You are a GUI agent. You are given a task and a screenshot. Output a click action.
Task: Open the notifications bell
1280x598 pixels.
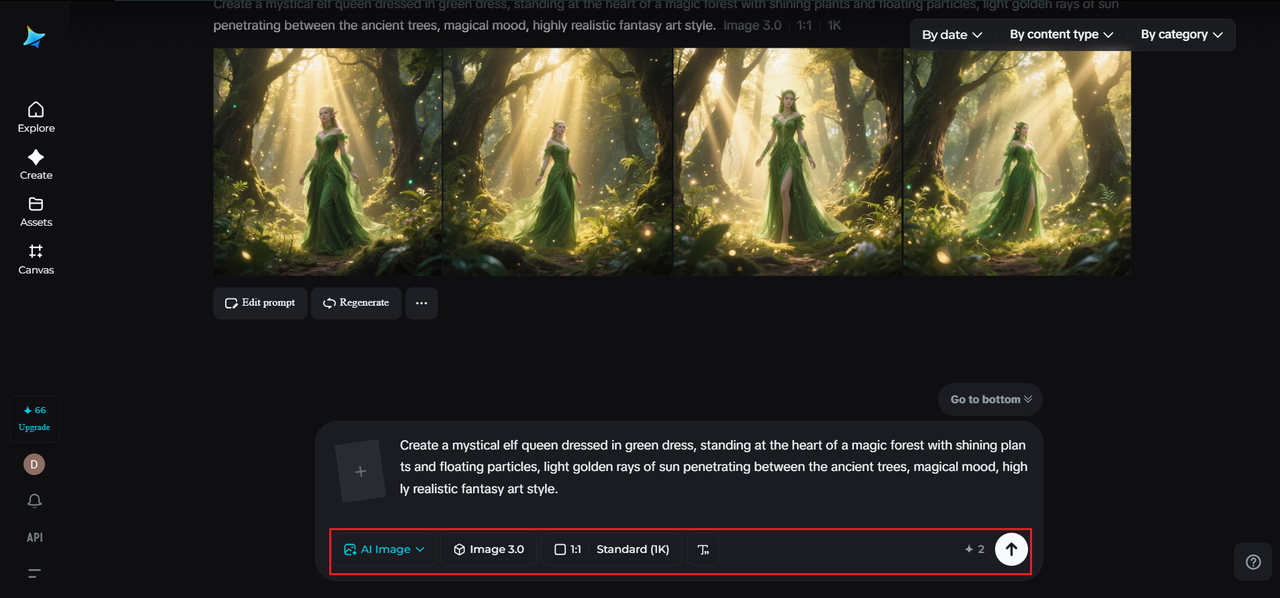point(34,500)
